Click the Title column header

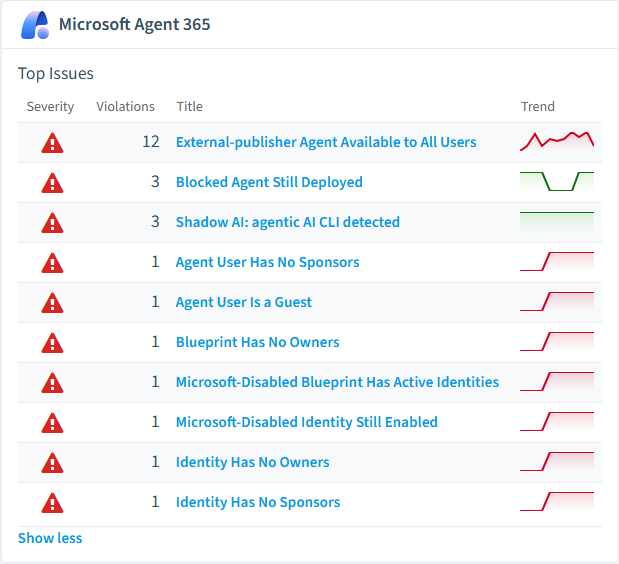[x=189, y=107]
